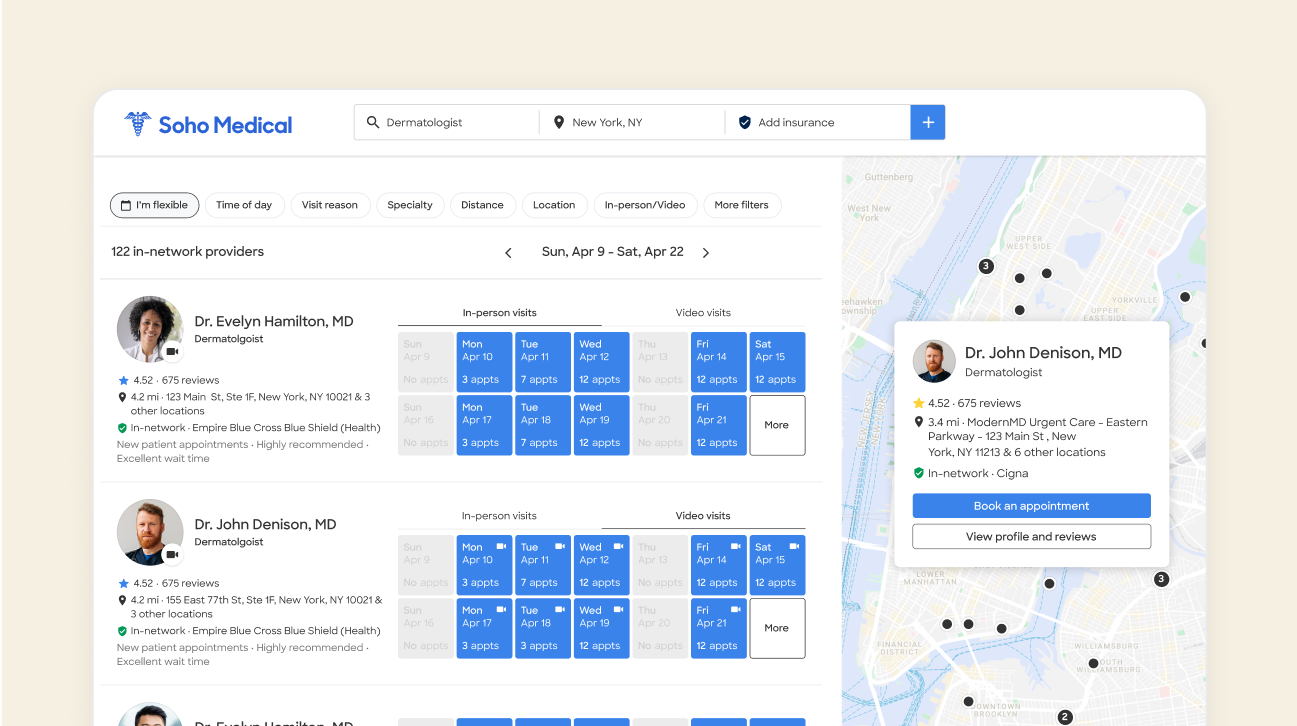Screen dimensions: 1297x726
Task: Switch Dr. Hamilton to Video visits tab
Action: click(703, 313)
